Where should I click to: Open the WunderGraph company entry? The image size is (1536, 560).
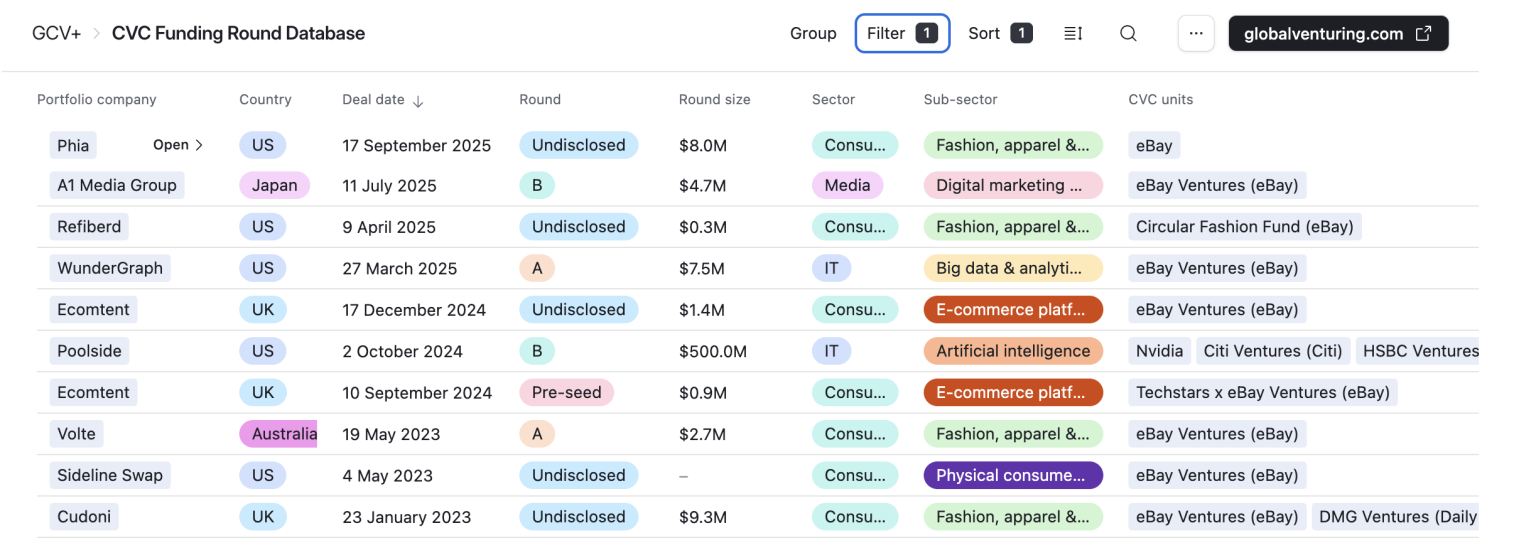click(x=110, y=268)
